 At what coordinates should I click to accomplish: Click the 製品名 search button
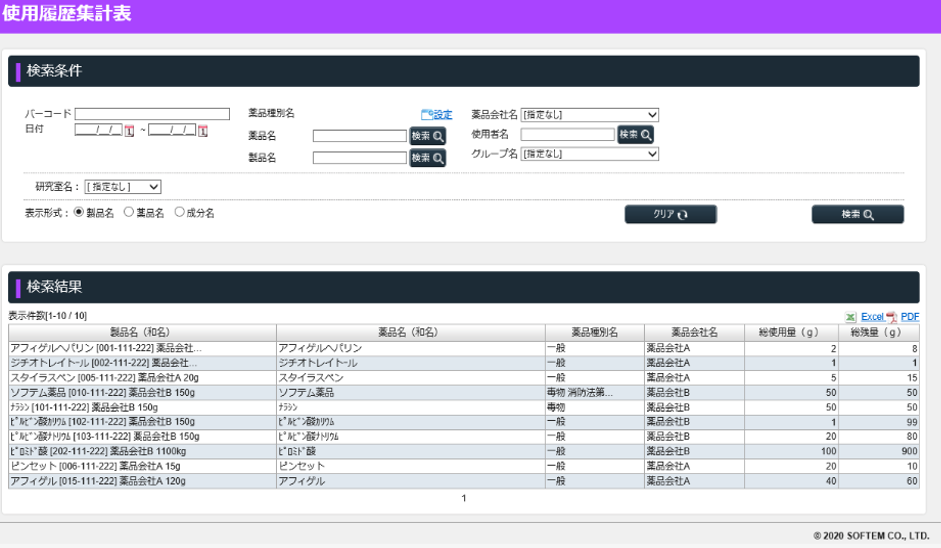(x=427, y=157)
